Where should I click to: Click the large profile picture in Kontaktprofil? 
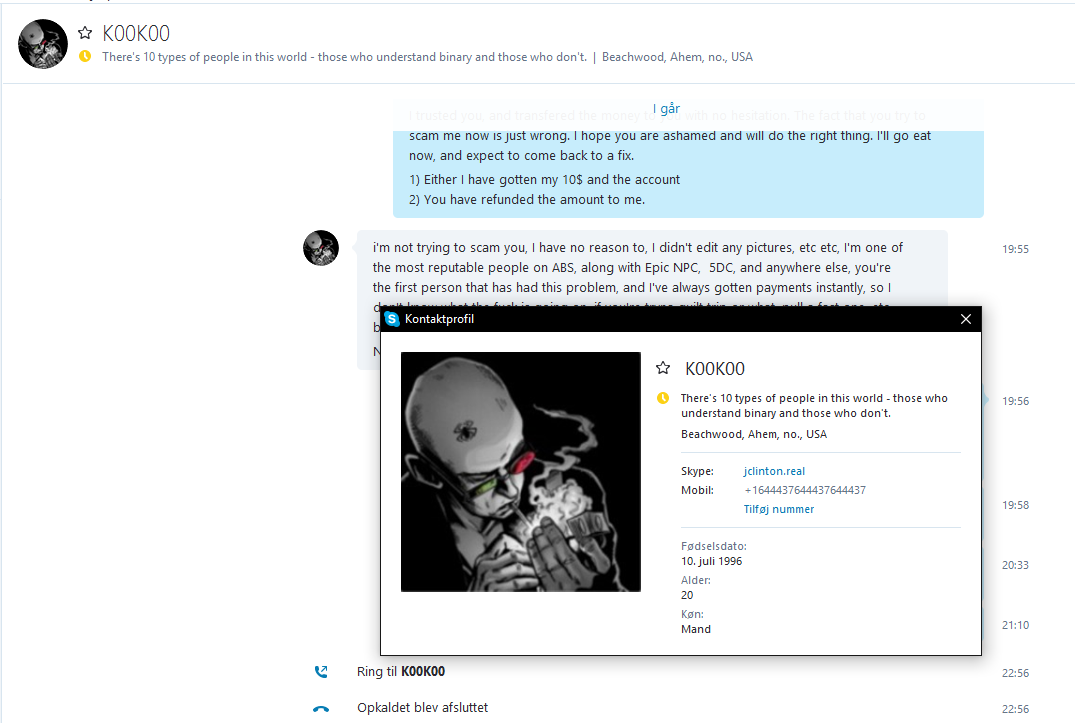click(521, 471)
